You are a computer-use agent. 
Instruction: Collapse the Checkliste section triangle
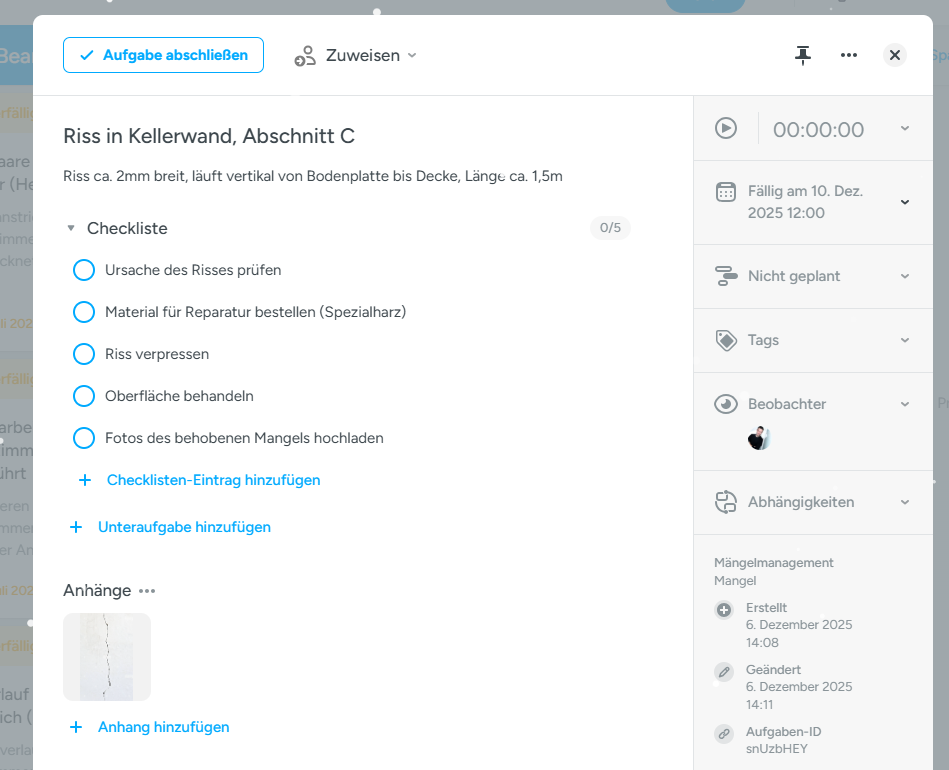(70, 228)
